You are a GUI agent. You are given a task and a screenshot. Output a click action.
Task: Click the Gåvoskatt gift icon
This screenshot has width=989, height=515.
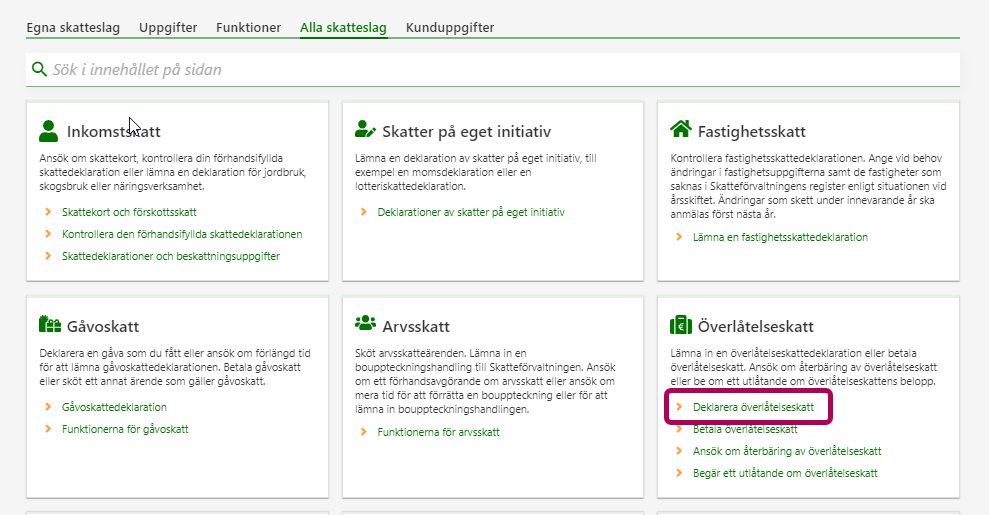(x=49, y=325)
